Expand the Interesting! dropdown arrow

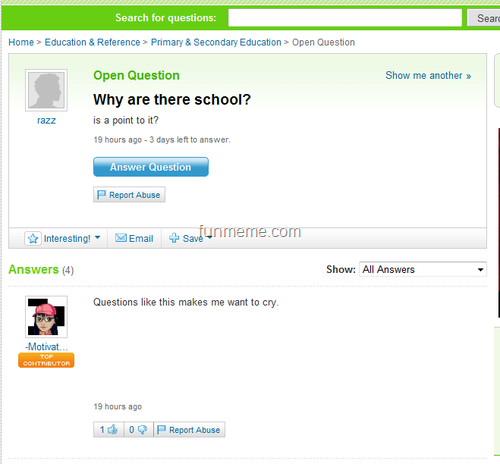point(97,237)
